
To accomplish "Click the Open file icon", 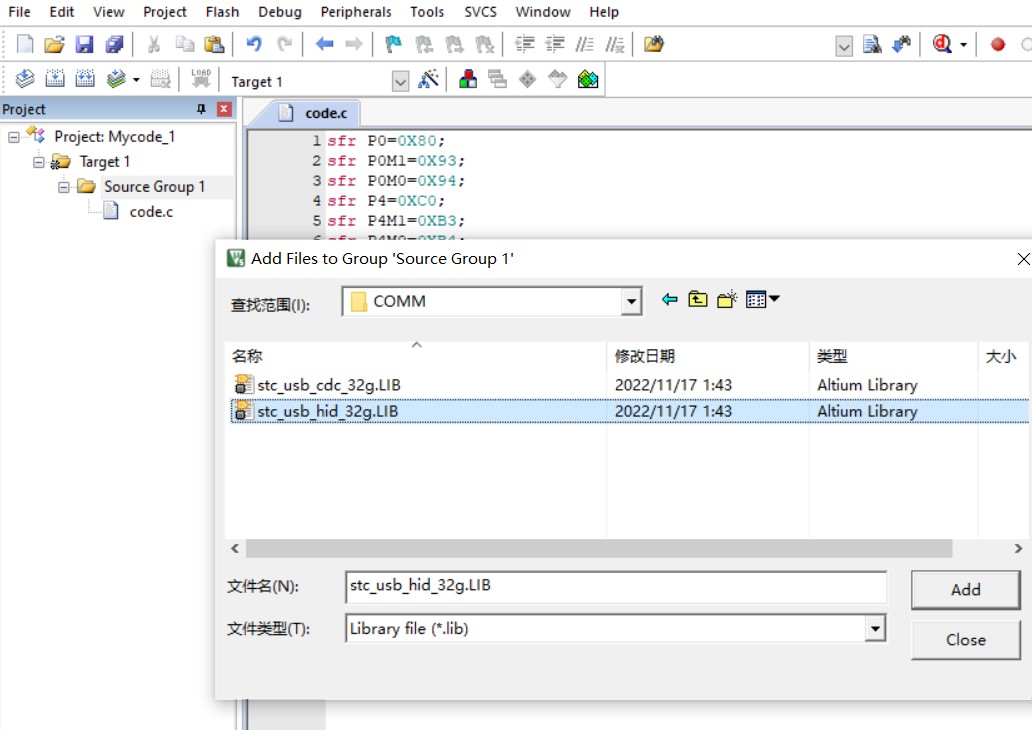I will point(55,44).
